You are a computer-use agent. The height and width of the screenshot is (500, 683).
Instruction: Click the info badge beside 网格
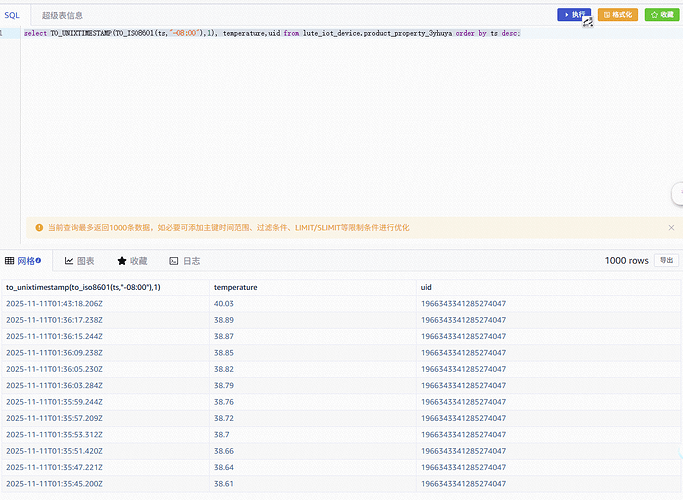tap(38, 261)
